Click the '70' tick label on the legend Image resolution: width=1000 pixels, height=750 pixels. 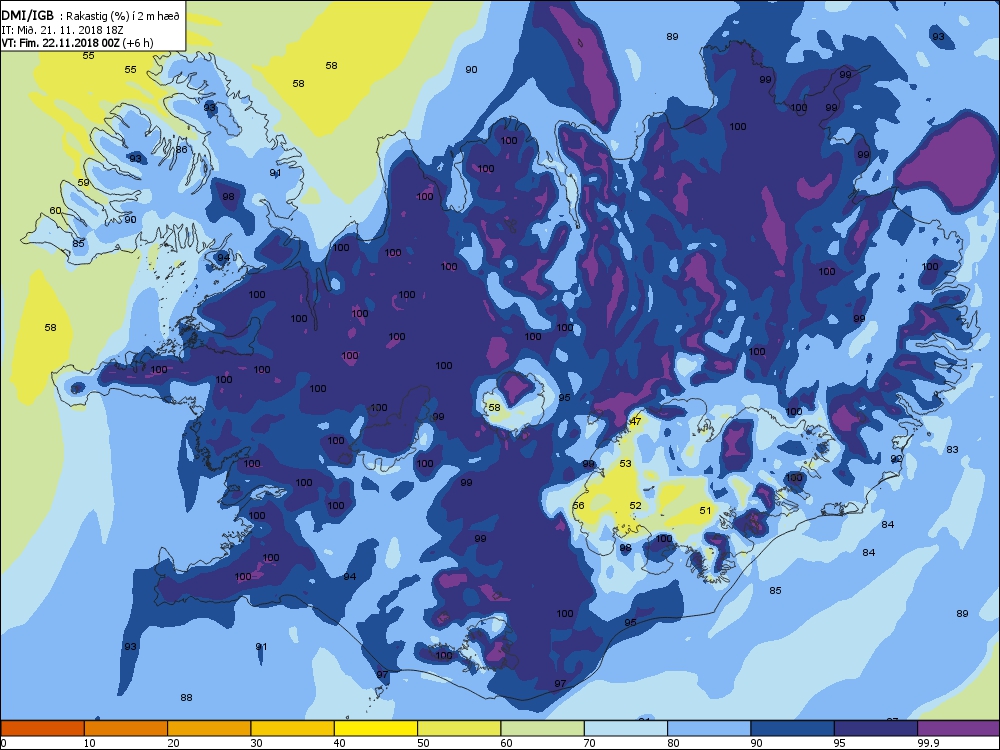(591, 743)
